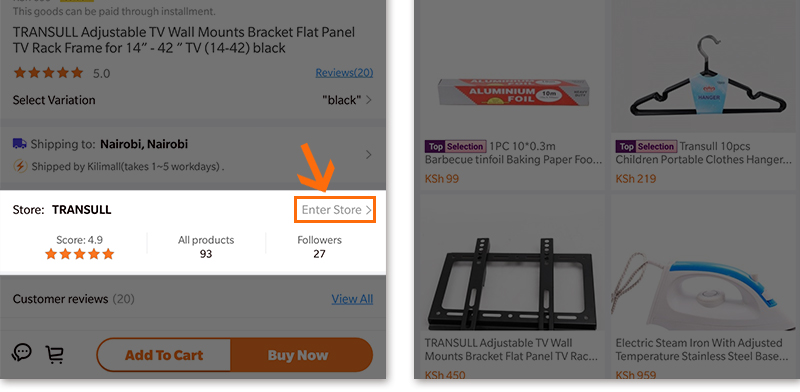Screen dimensions: 800x392
Task: Click Top Selection badge on aluminium foil
Action: point(455,146)
